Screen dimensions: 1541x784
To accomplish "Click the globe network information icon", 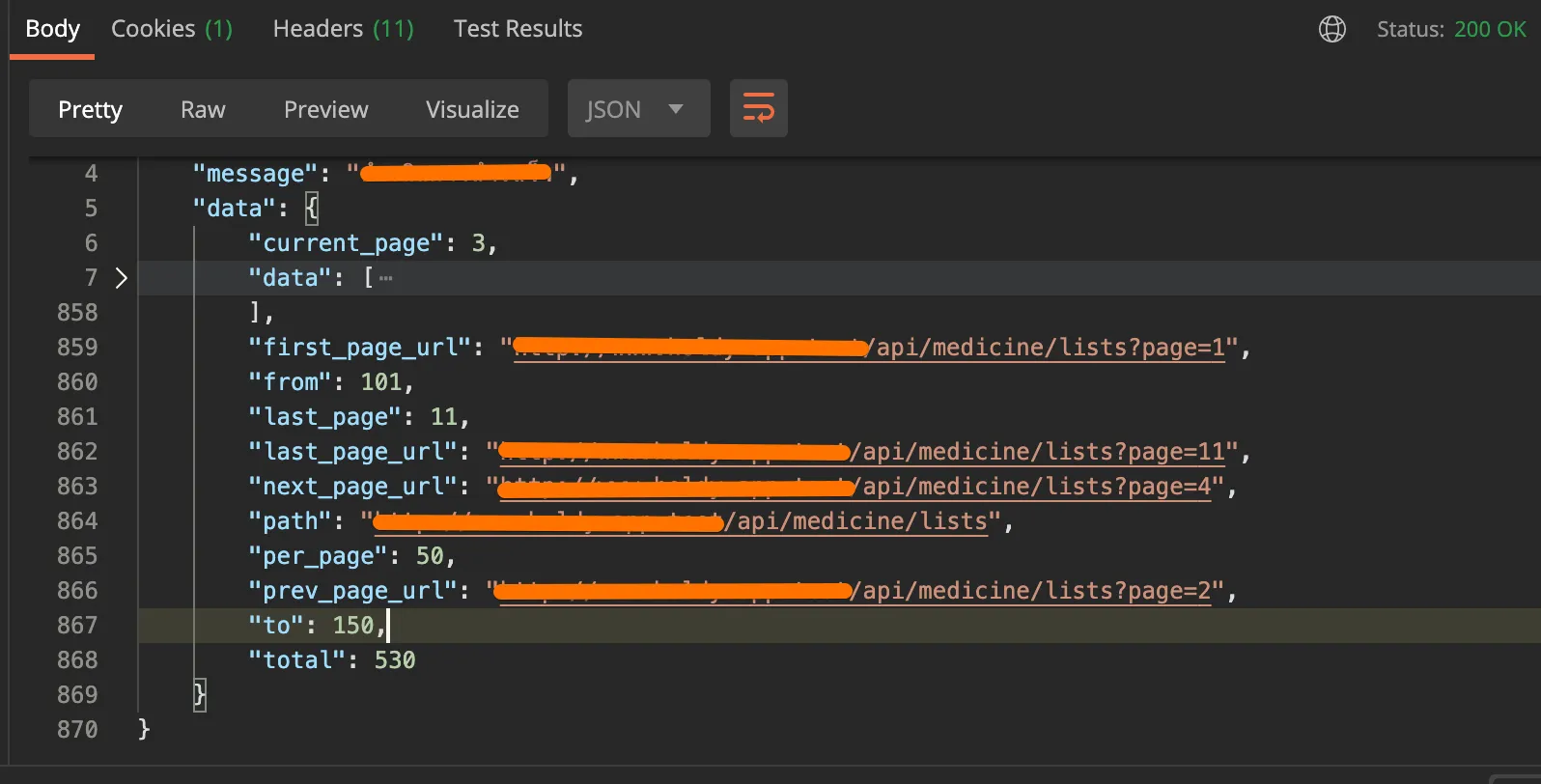I will coord(1332,29).
